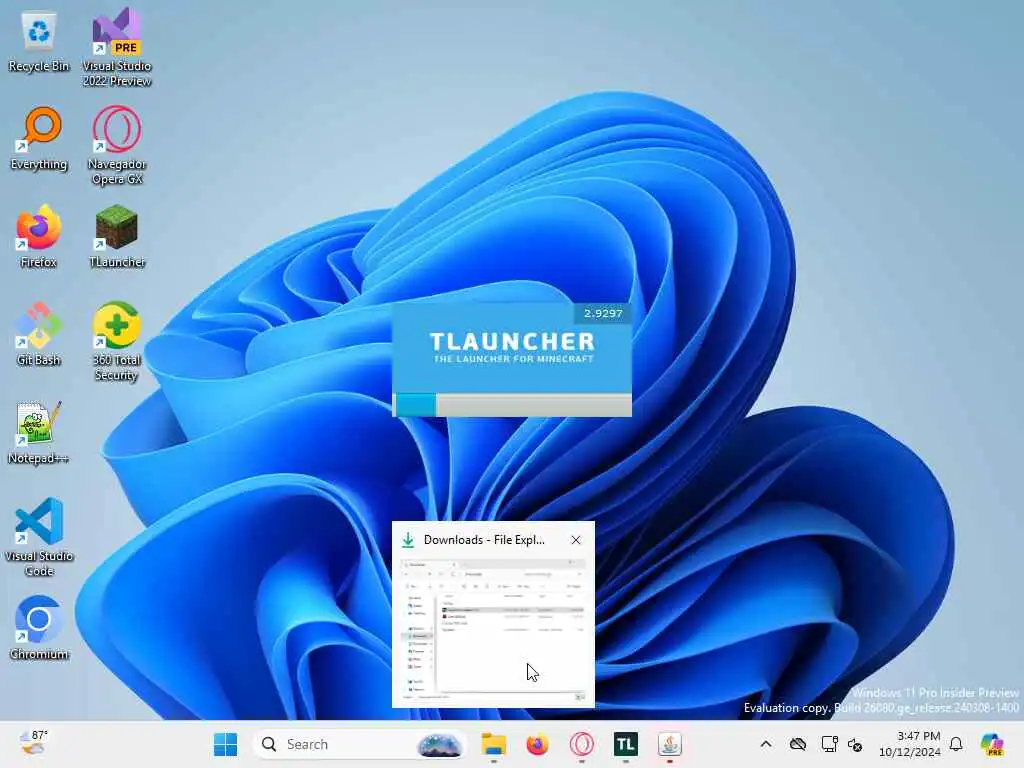Select the Navegador Opera GX shortcut
This screenshot has width=1024, height=768.
click(x=117, y=145)
